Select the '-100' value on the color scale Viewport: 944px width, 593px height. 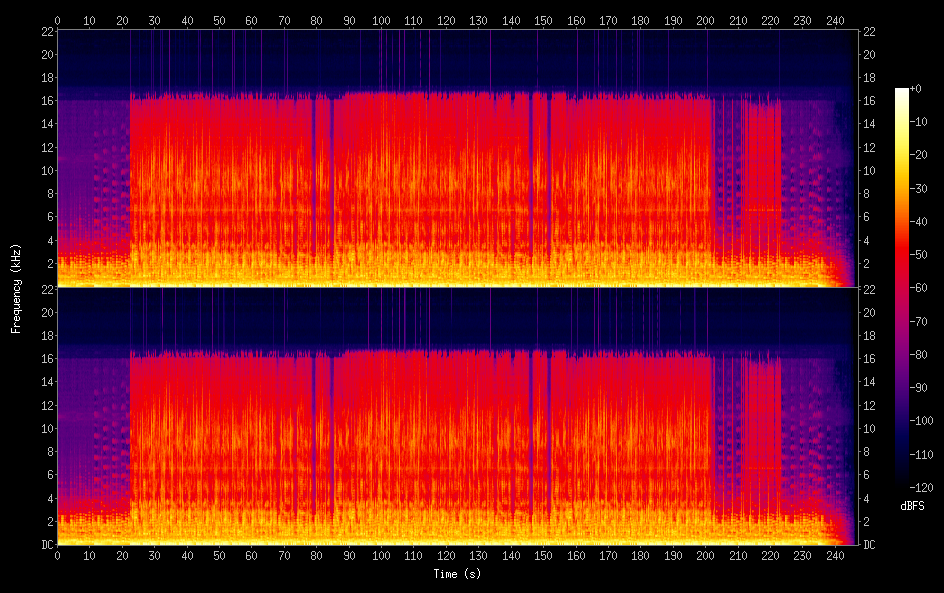point(922,421)
